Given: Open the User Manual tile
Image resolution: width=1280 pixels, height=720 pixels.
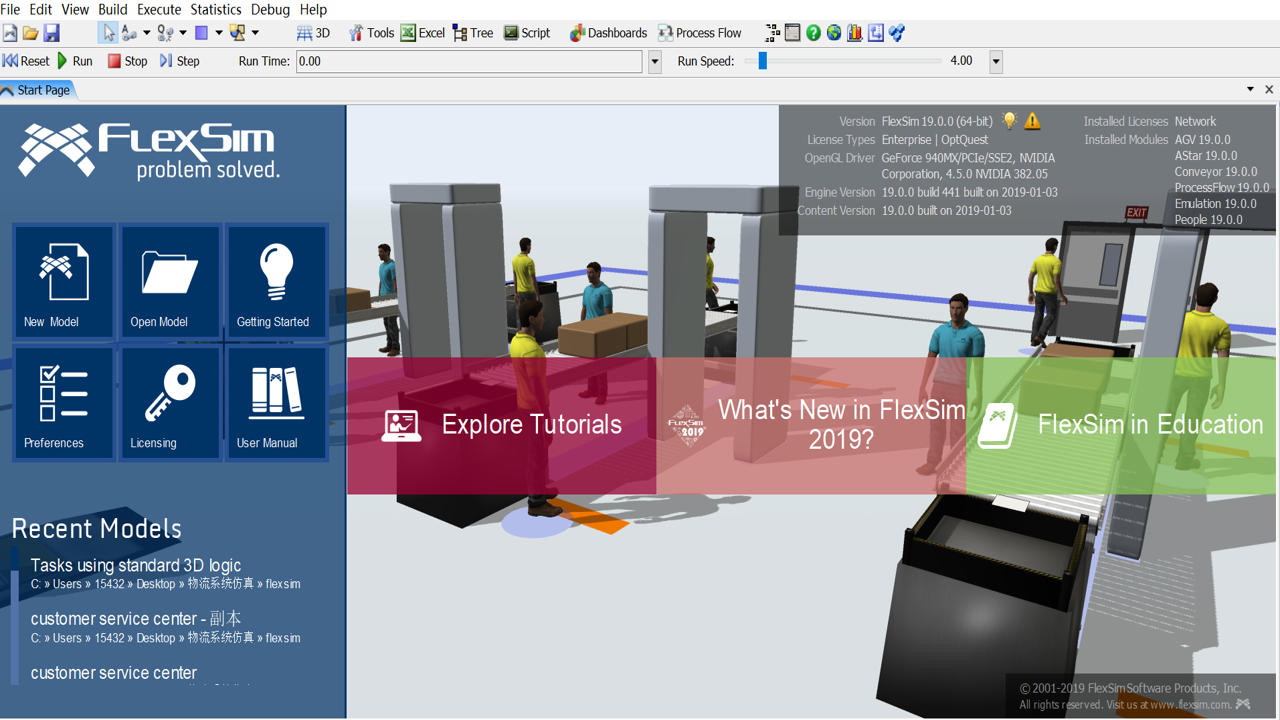Looking at the screenshot, I should click(x=277, y=403).
